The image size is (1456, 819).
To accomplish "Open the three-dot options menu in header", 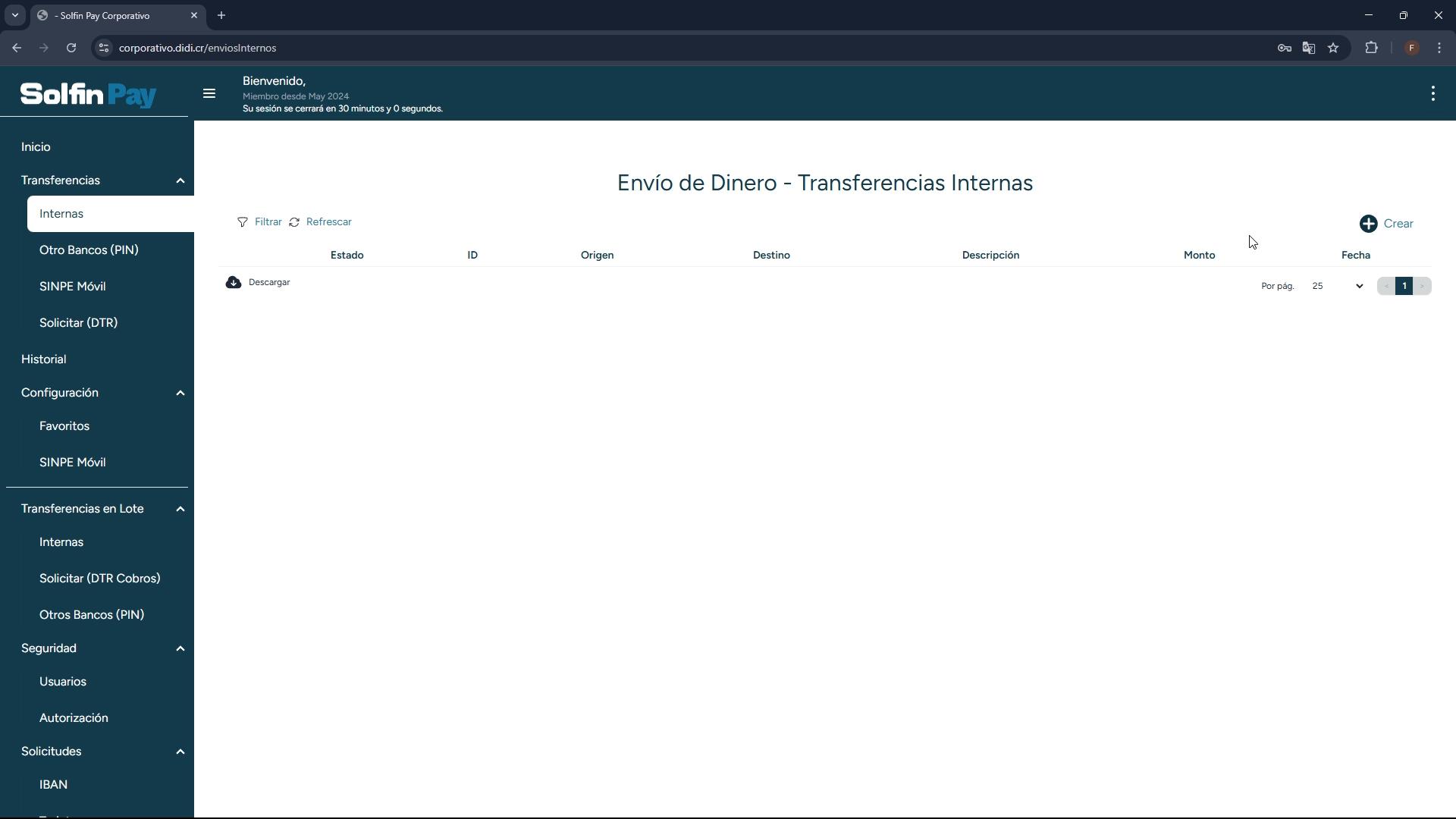I will (1432, 93).
